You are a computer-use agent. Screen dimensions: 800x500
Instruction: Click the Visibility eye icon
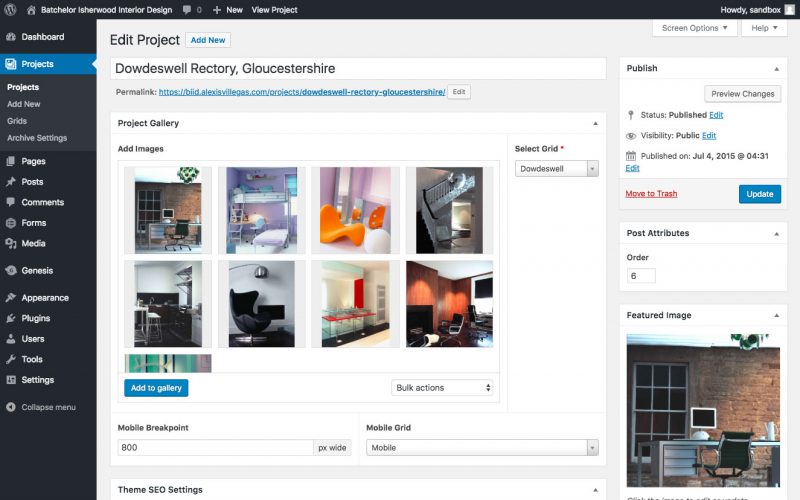[631, 136]
